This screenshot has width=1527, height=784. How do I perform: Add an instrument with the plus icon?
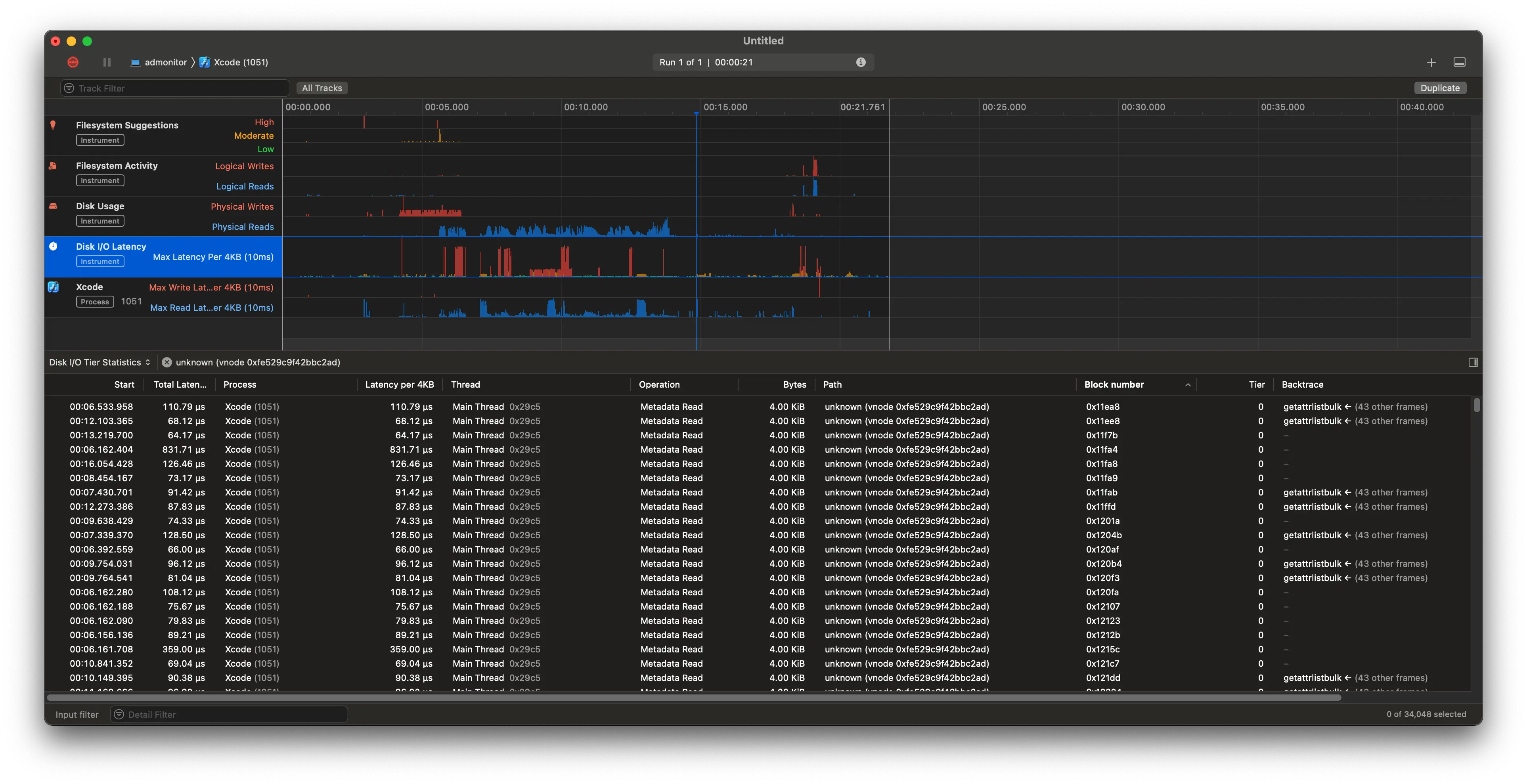click(1431, 62)
